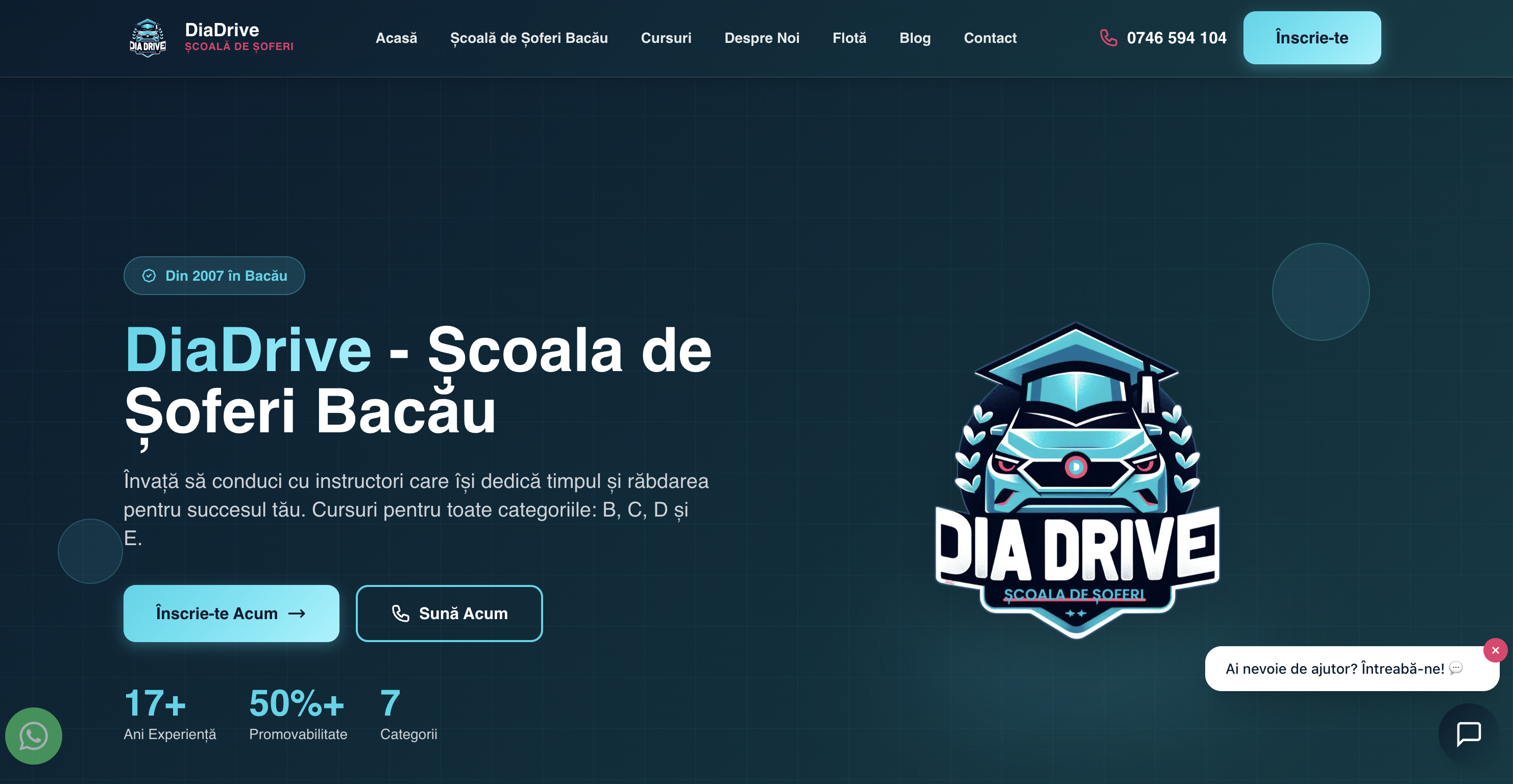The height and width of the screenshot is (784, 1513).
Task: Select Despre Noi in the navigation
Action: point(762,38)
